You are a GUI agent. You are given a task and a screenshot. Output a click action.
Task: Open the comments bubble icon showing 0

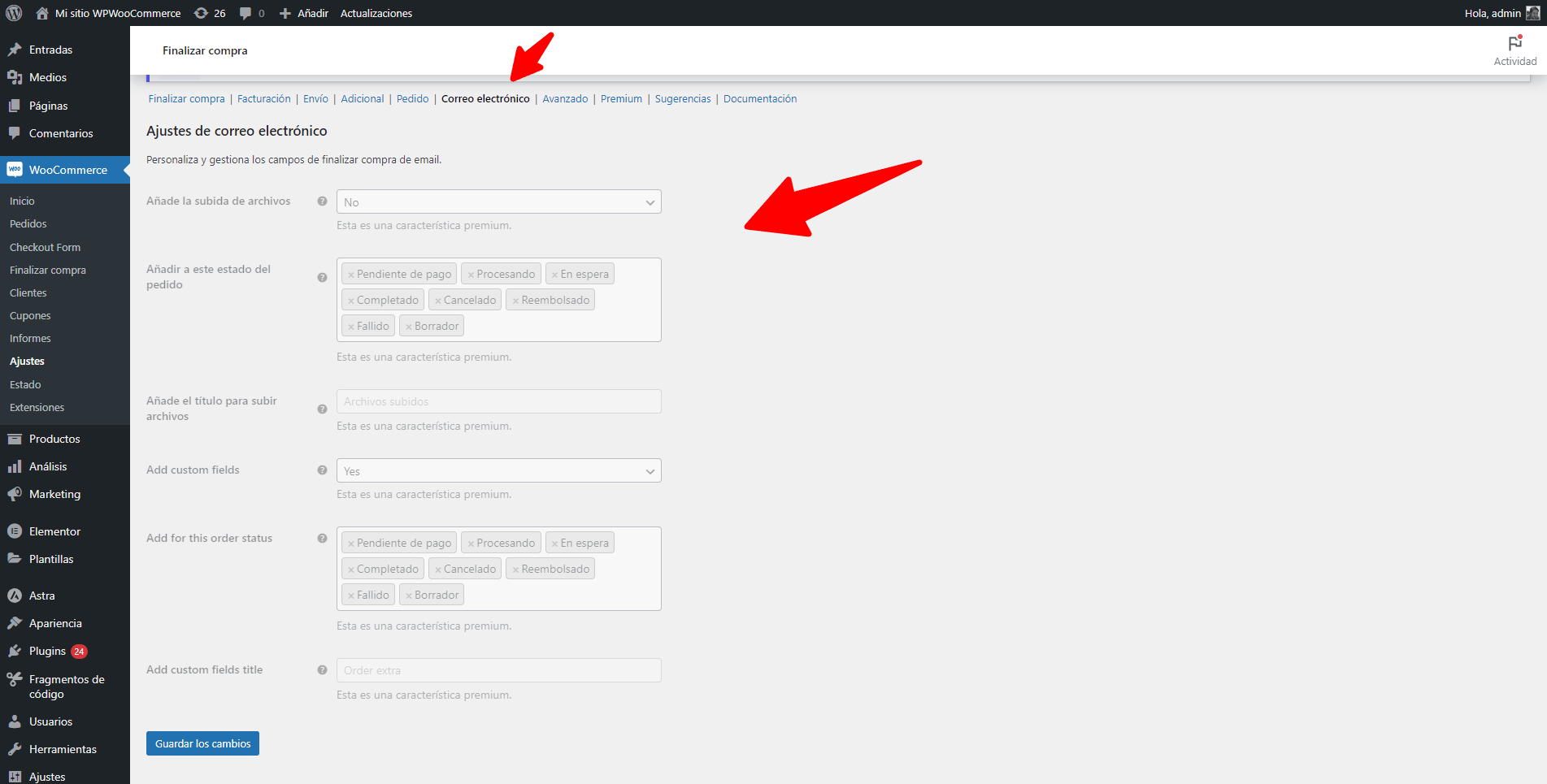click(x=246, y=13)
